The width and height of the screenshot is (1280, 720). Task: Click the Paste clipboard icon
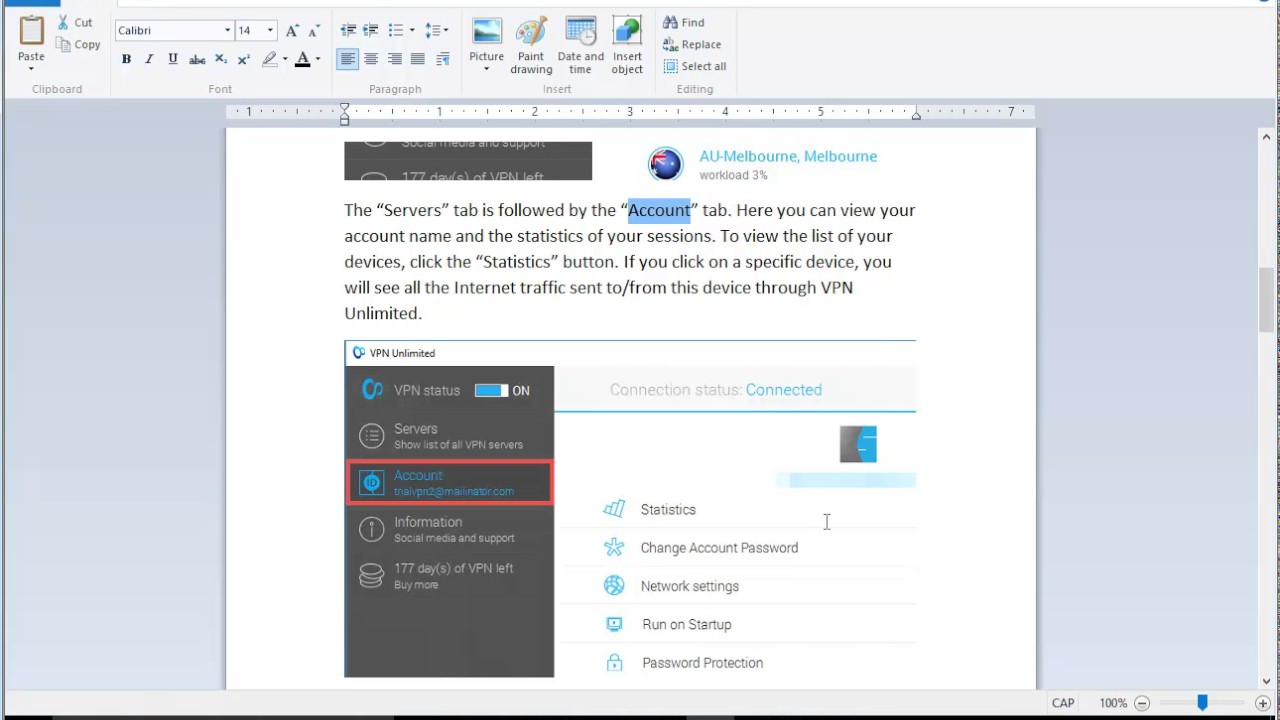pyautogui.click(x=31, y=32)
